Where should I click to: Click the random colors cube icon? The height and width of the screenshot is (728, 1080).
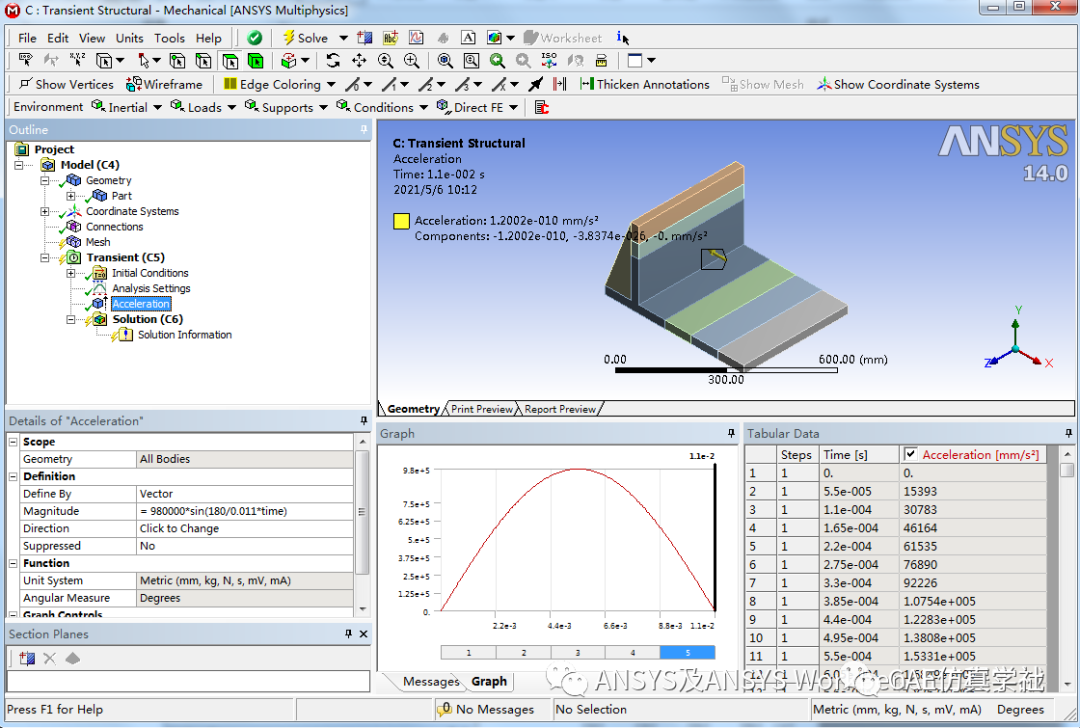tap(495, 38)
